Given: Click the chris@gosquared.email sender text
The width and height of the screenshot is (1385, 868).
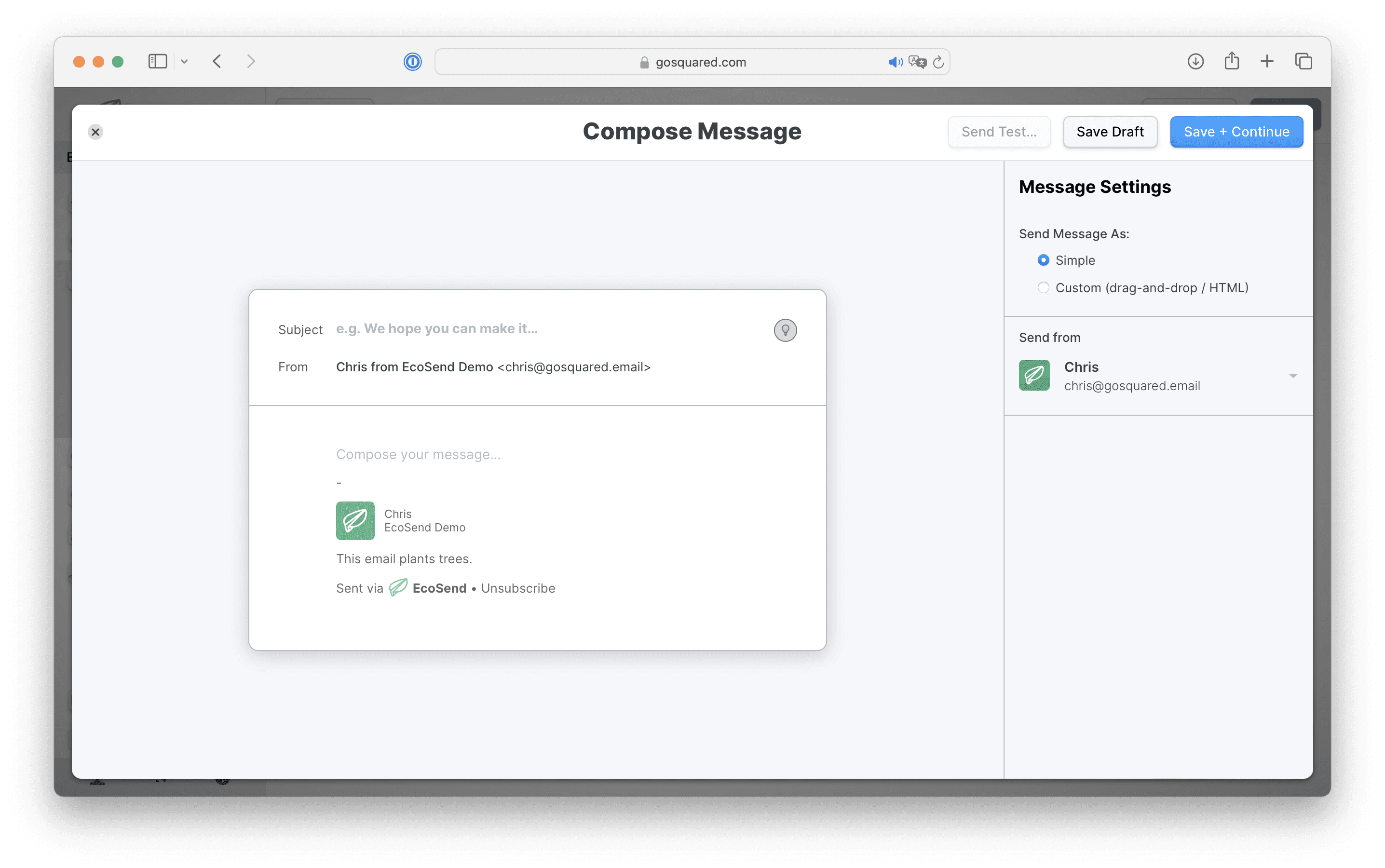Looking at the screenshot, I should pyautogui.click(x=1132, y=386).
